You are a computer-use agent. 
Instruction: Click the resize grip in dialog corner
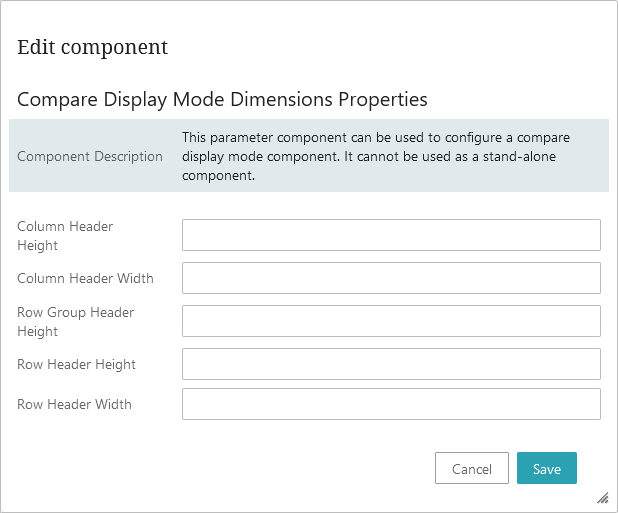coord(603,498)
